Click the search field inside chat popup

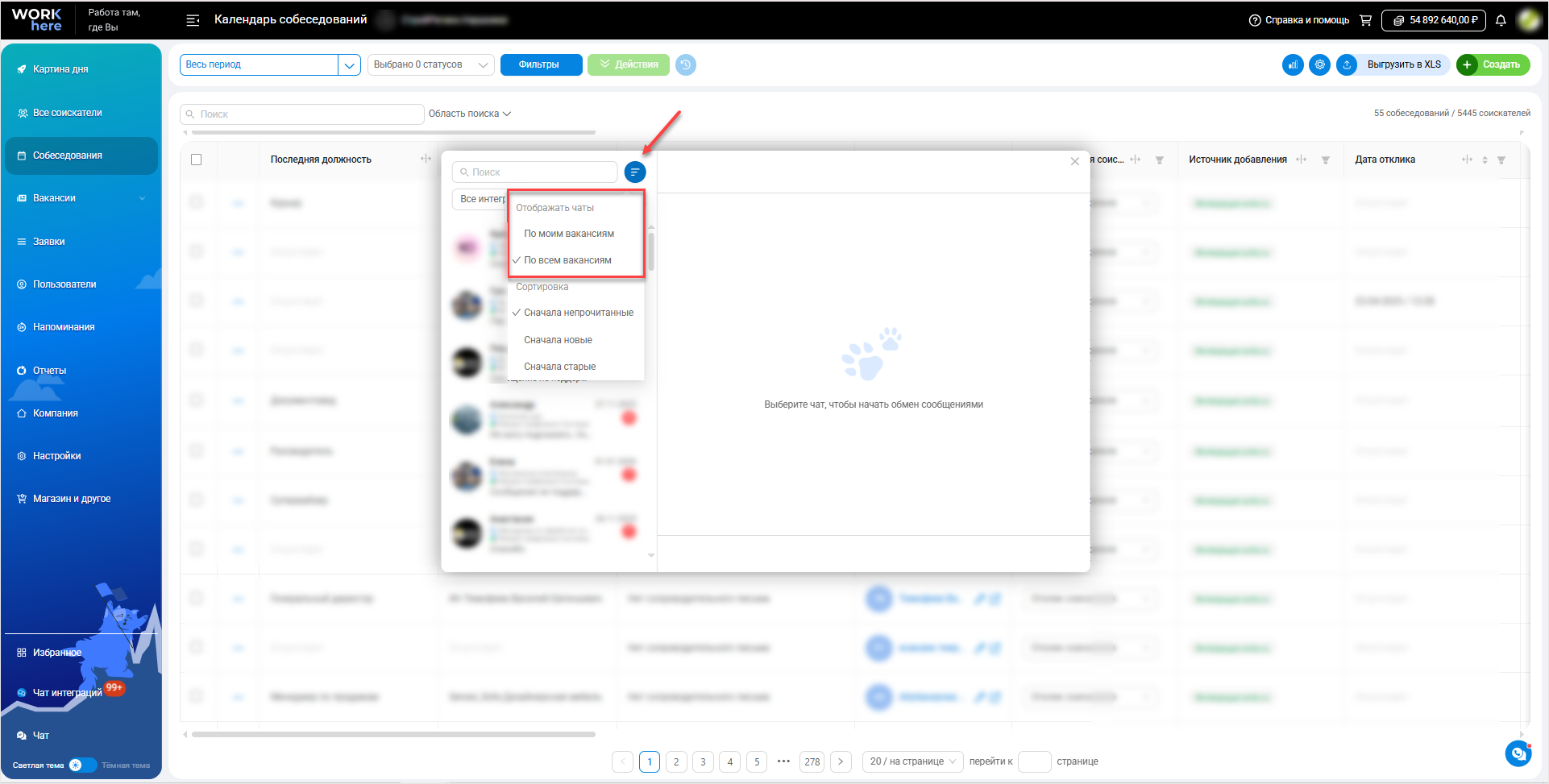pos(535,172)
